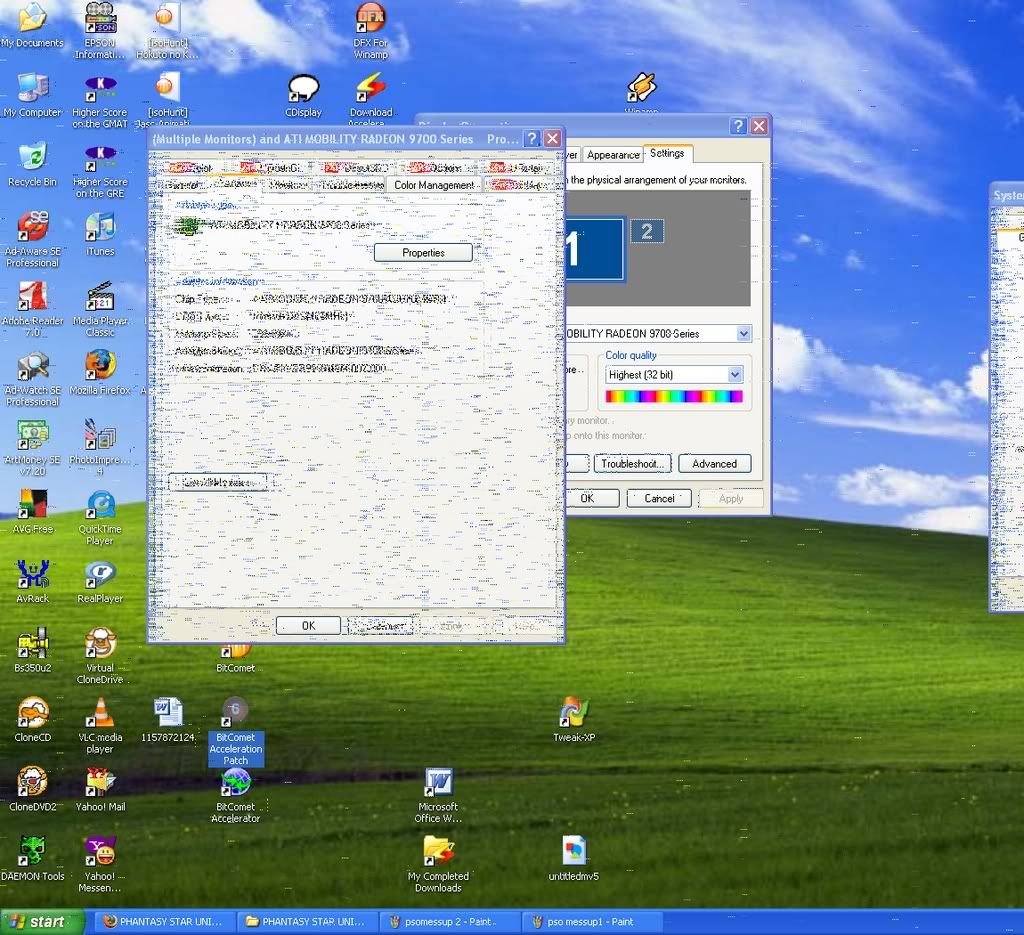
Task: Open the BitComet Accelerator shortcut
Action: click(x=236, y=795)
